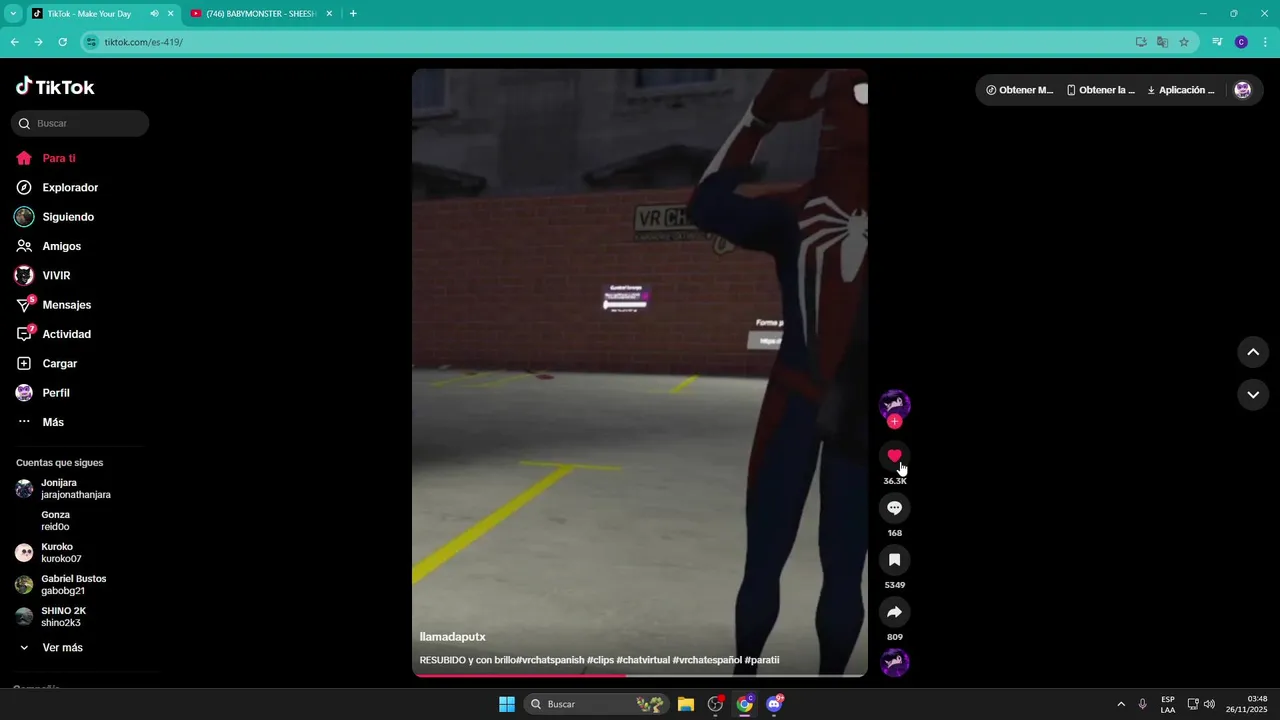Open the volume tray icon

click(1209, 704)
